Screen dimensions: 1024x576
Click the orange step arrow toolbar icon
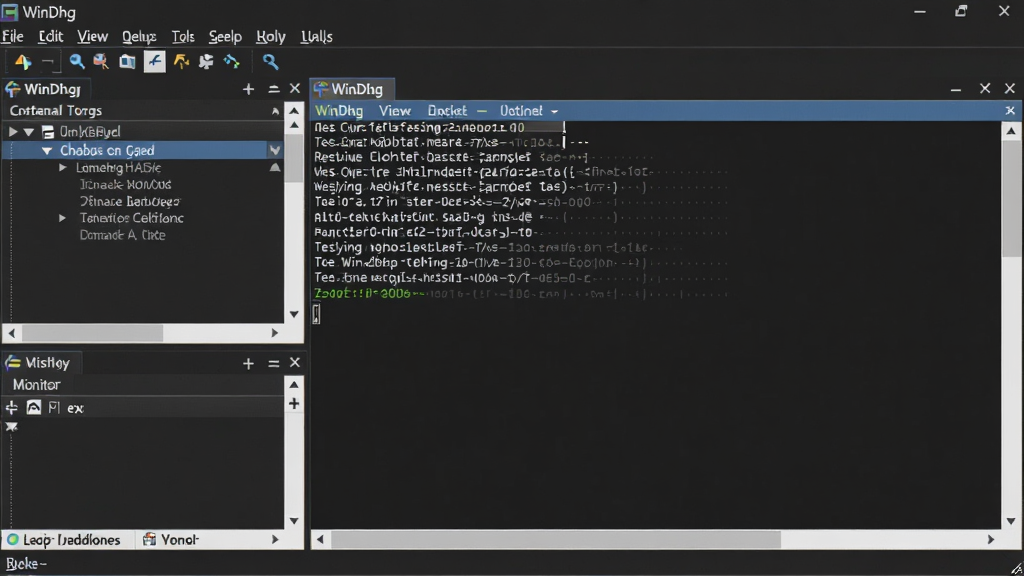click(x=181, y=61)
